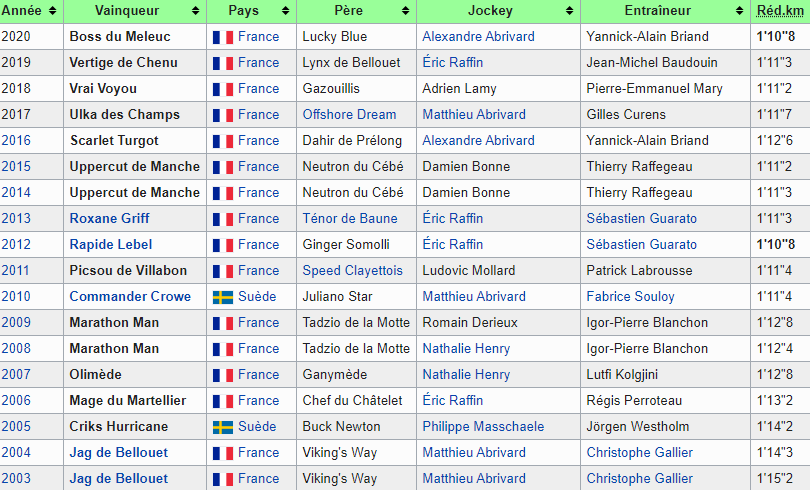Sort by Entraîneur column sort arrow

pyautogui.click(x=742, y=11)
